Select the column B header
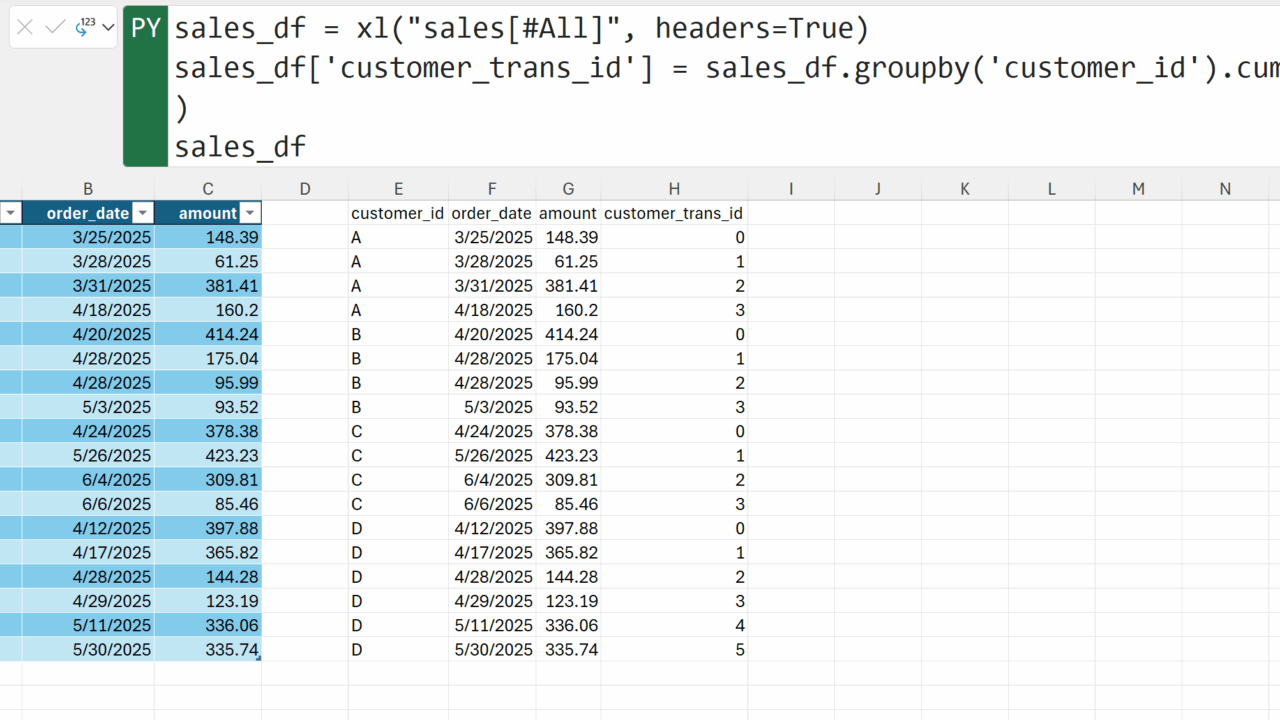This screenshot has height=720, width=1280. pos(88,188)
